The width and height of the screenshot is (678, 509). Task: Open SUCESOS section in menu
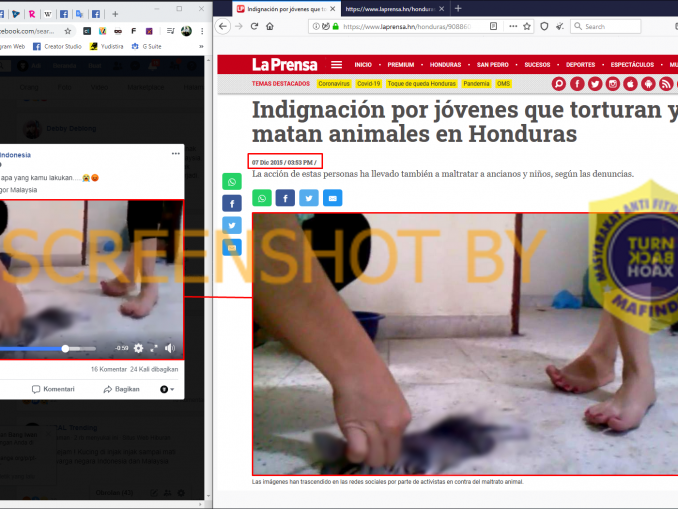point(537,65)
